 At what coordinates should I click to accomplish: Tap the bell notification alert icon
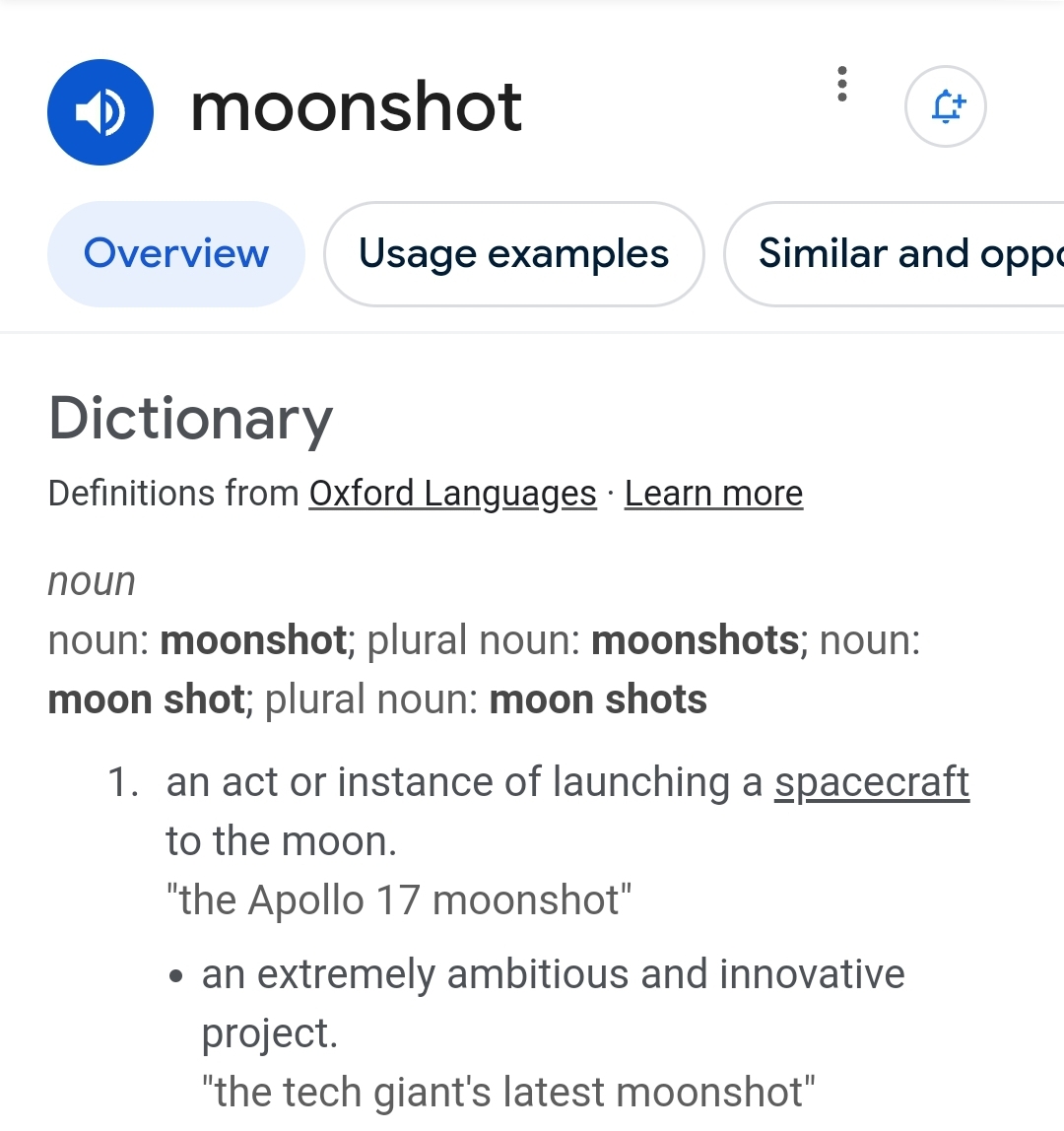tap(945, 106)
